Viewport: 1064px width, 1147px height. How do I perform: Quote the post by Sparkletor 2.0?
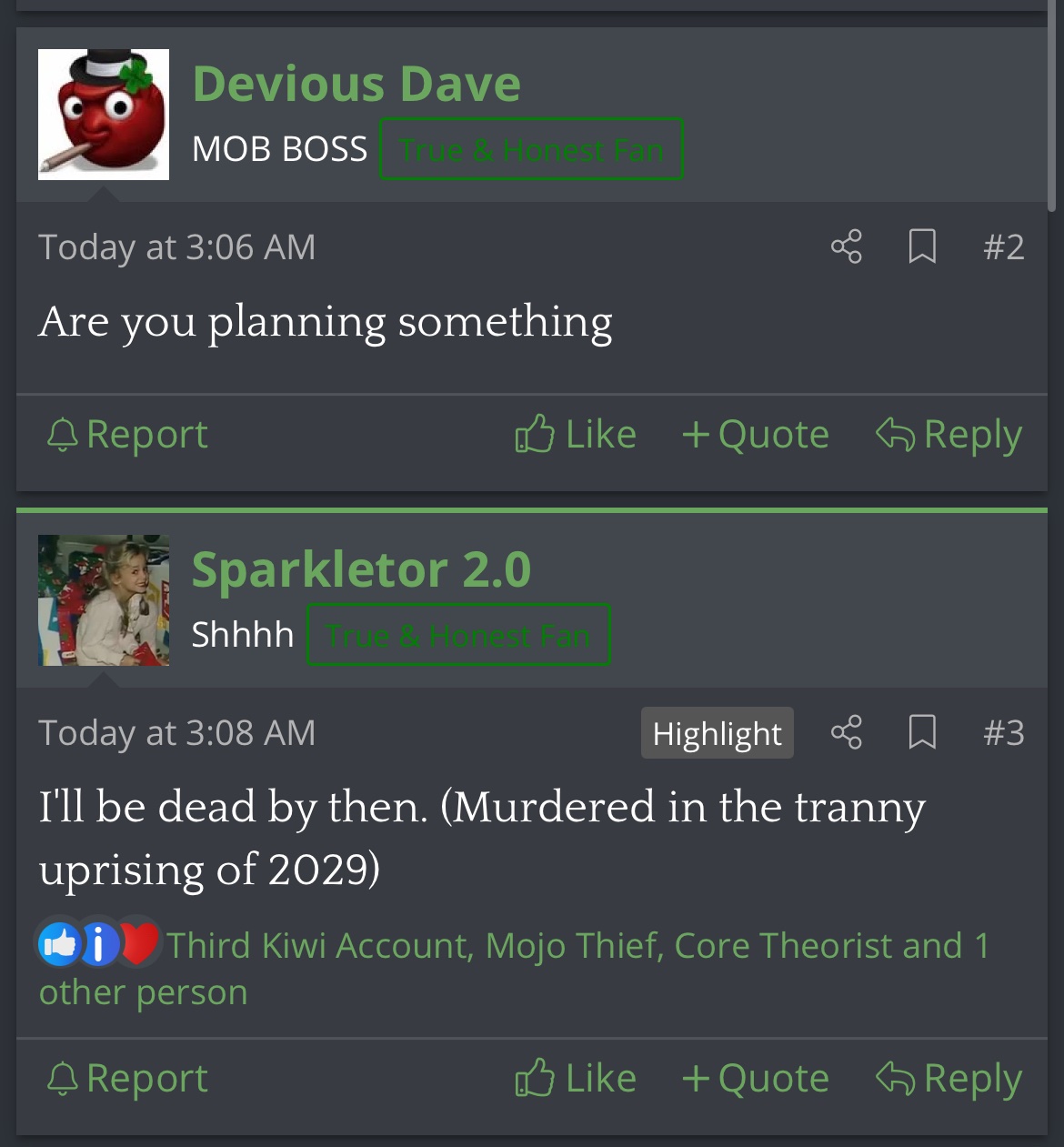point(755,1078)
